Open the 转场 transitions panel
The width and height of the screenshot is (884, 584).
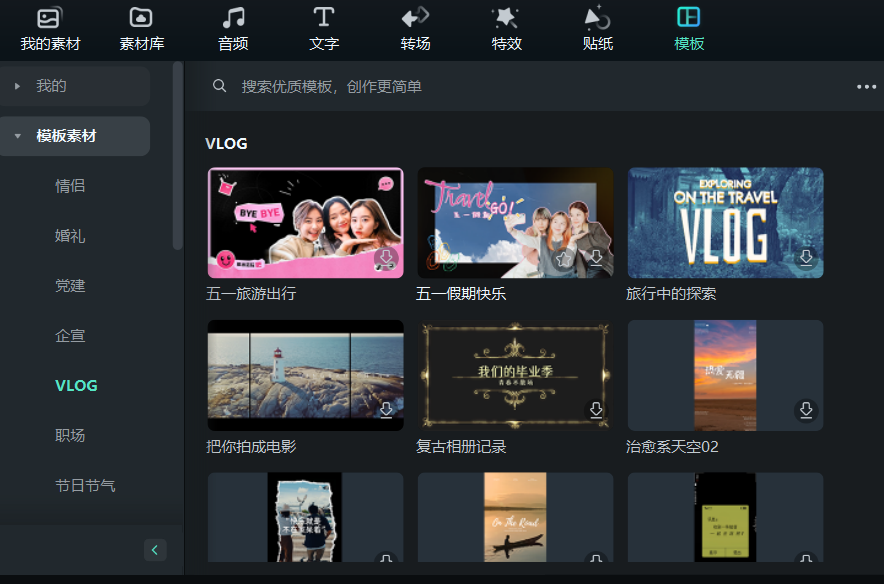click(414, 27)
